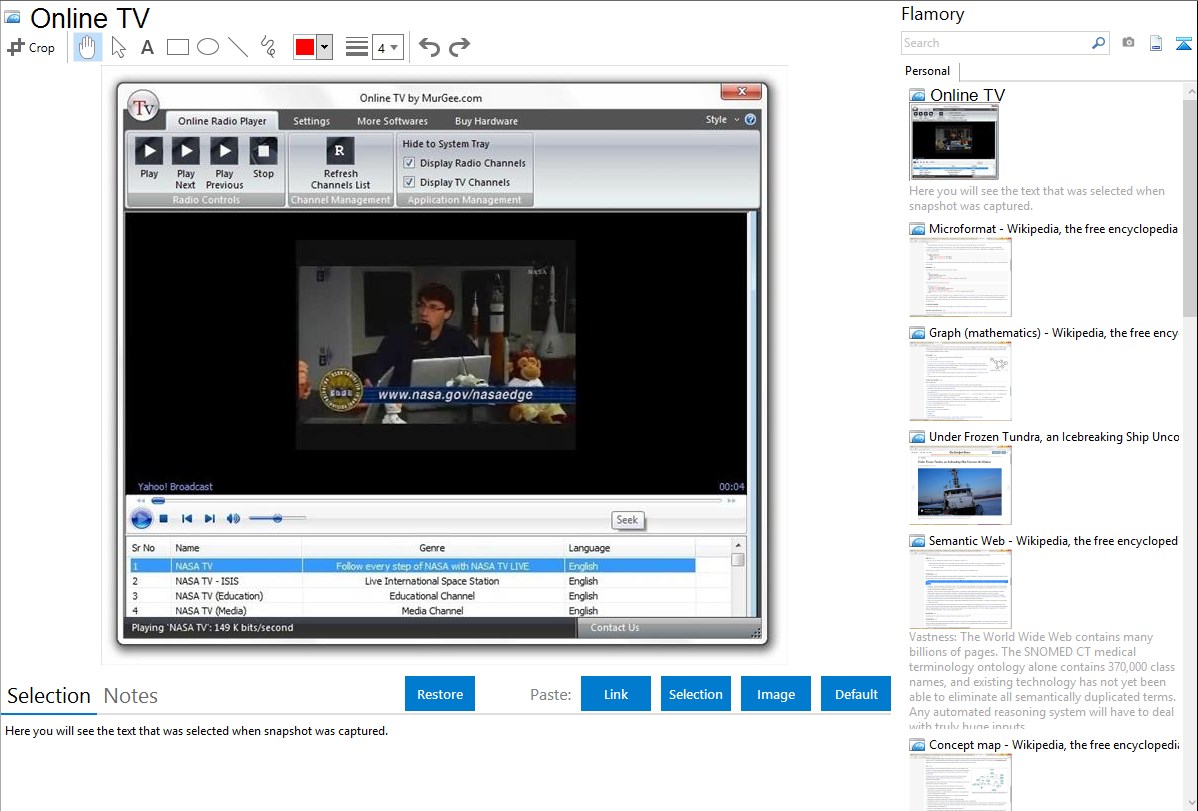The image size is (1198, 811).
Task: Click the player previous track button
Action: [187, 518]
